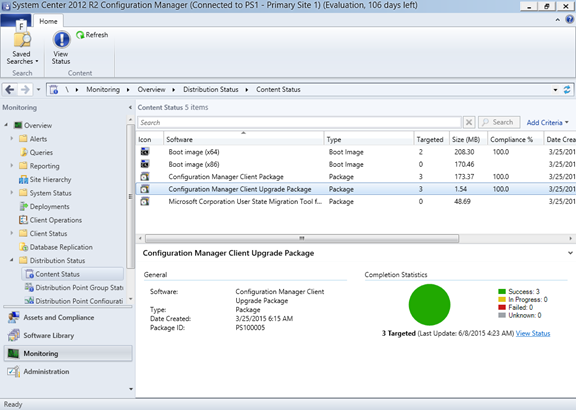Click the Alerts folder icon
Image resolution: width=576 pixels, height=410 pixels.
click(23, 139)
